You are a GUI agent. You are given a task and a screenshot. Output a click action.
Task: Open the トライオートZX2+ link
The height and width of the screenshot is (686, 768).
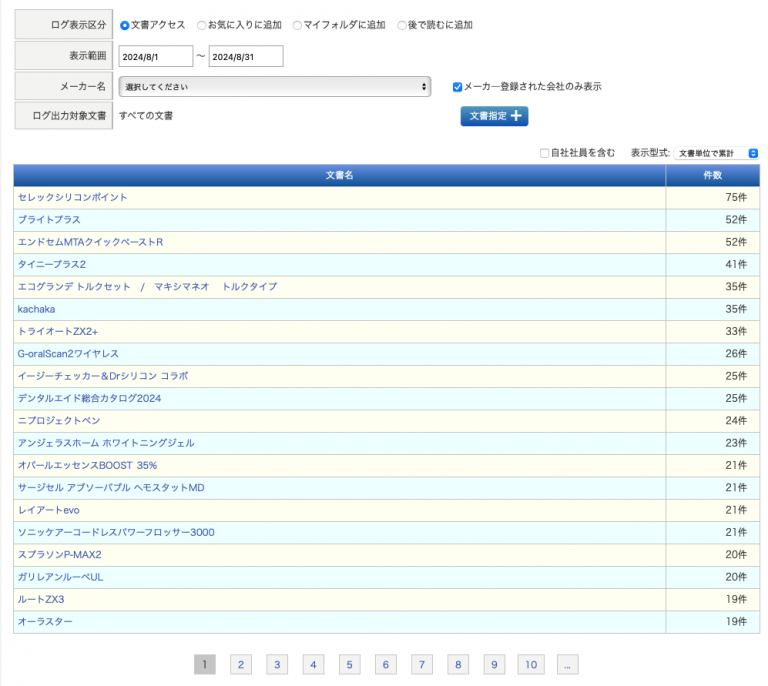coord(58,331)
